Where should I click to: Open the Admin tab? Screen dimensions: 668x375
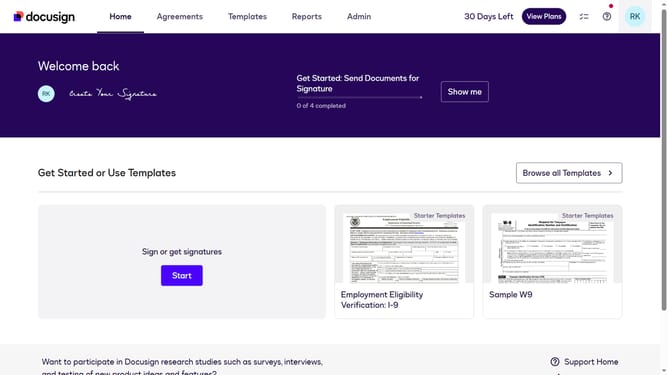pyautogui.click(x=359, y=17)
